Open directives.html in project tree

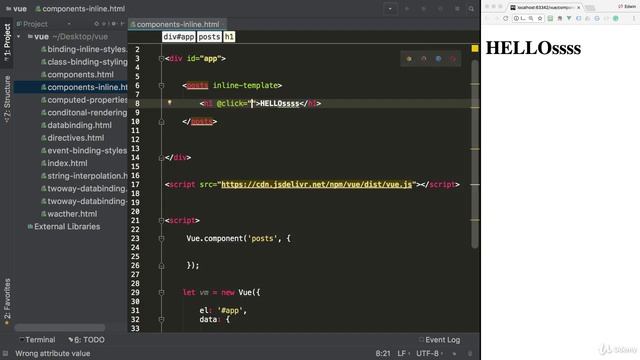pyautogui.click(x=73, y=138)
